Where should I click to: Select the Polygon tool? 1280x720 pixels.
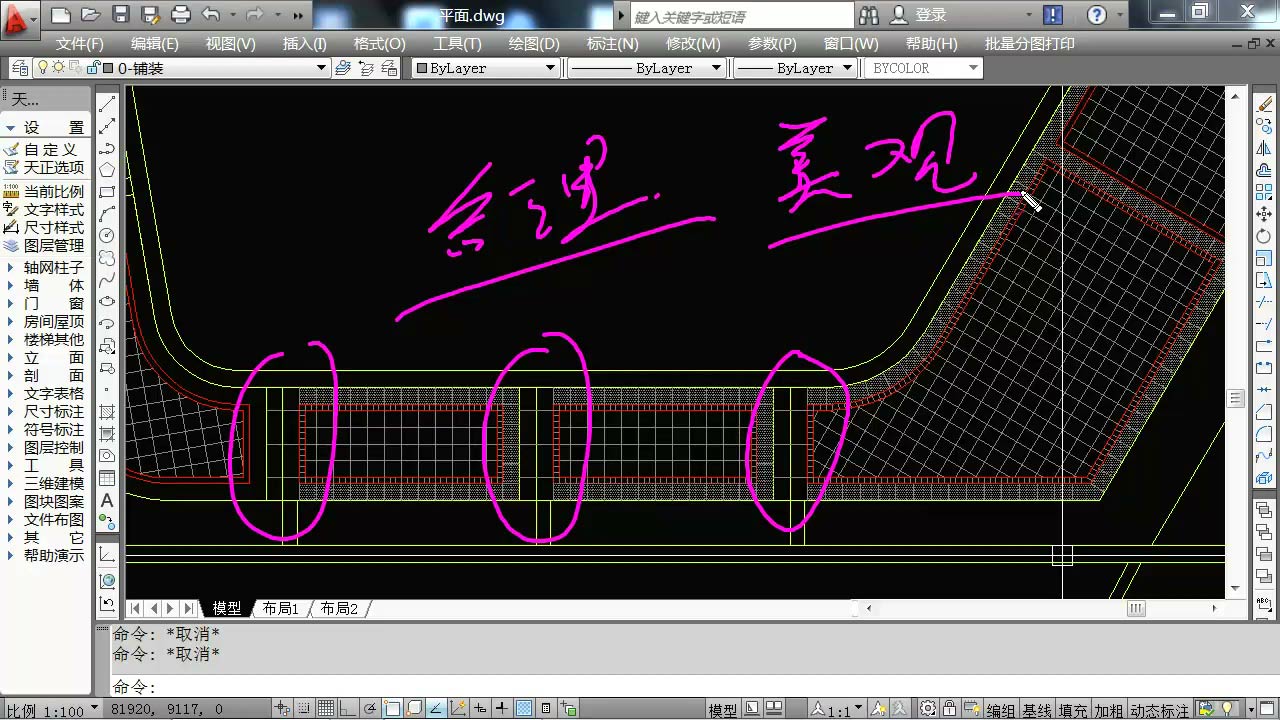click(107, 170)
